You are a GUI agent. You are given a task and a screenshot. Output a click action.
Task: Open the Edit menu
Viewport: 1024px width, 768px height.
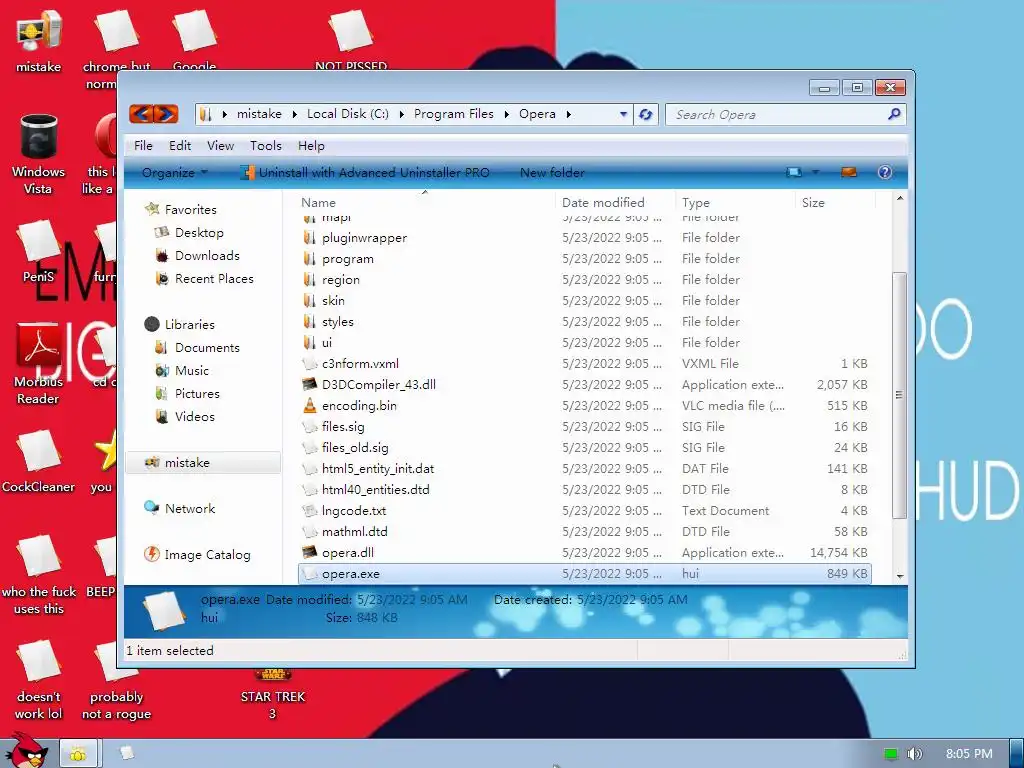click(x=180, y=146)
